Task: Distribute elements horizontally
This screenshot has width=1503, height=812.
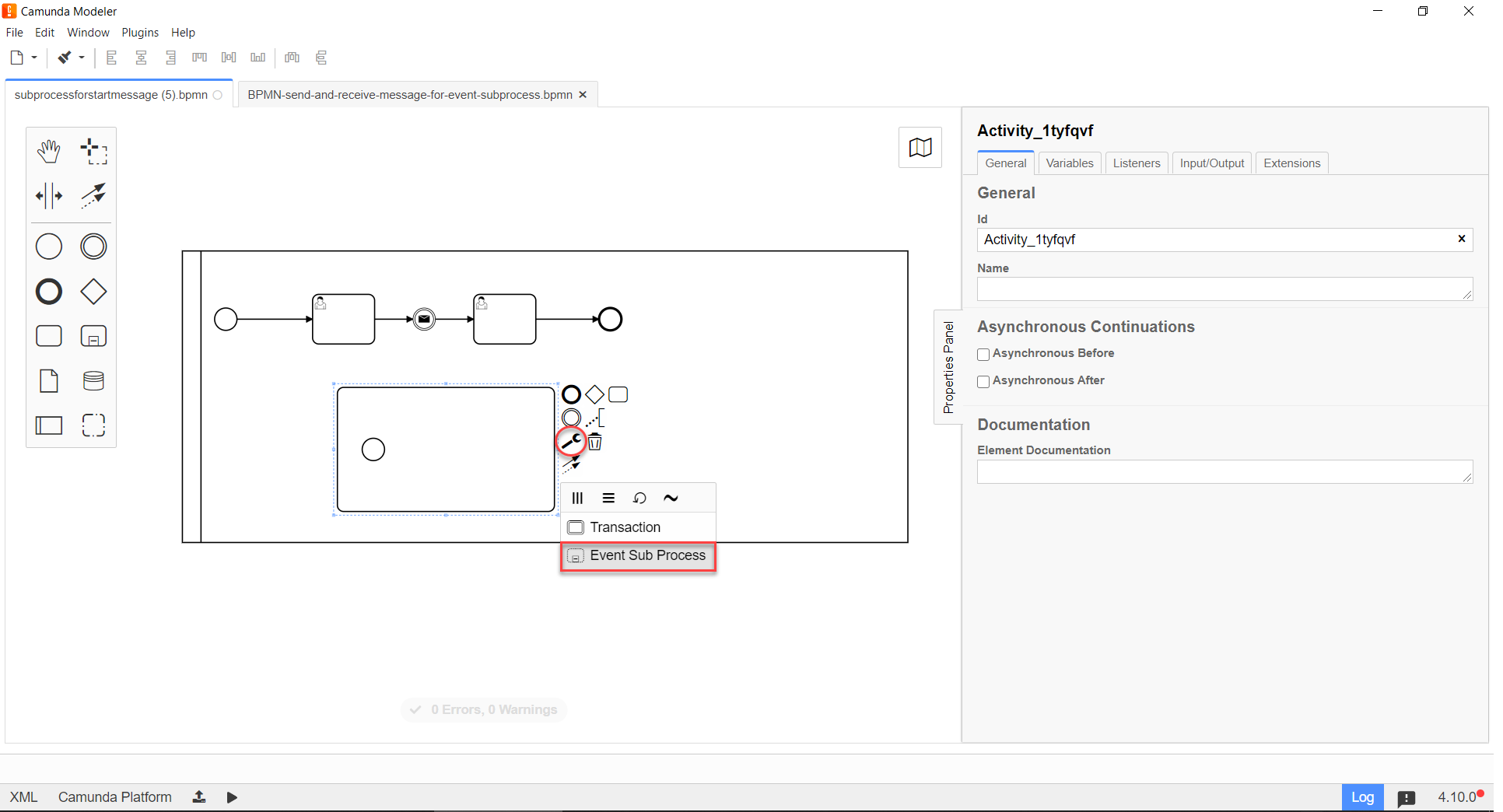Action: (293, 58)
